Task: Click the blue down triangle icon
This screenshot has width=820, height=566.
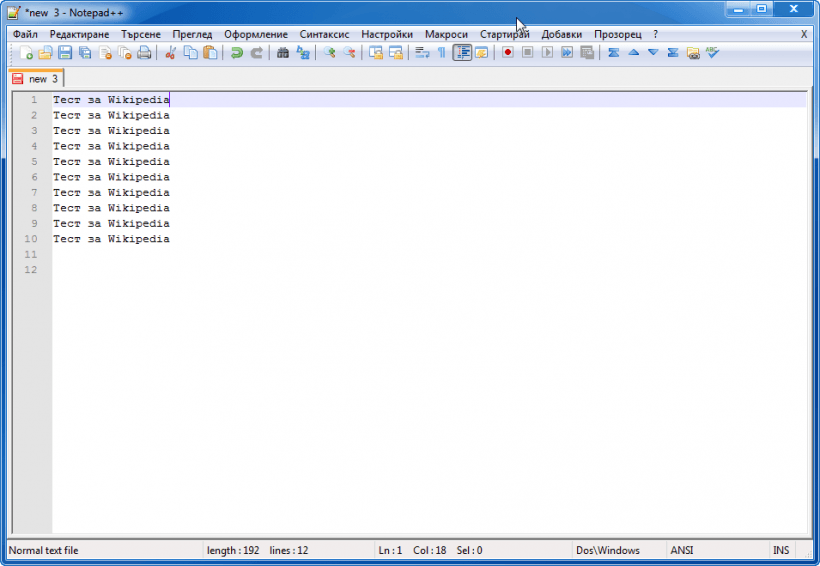Action: pyautogui.click(x=653, y=52)
